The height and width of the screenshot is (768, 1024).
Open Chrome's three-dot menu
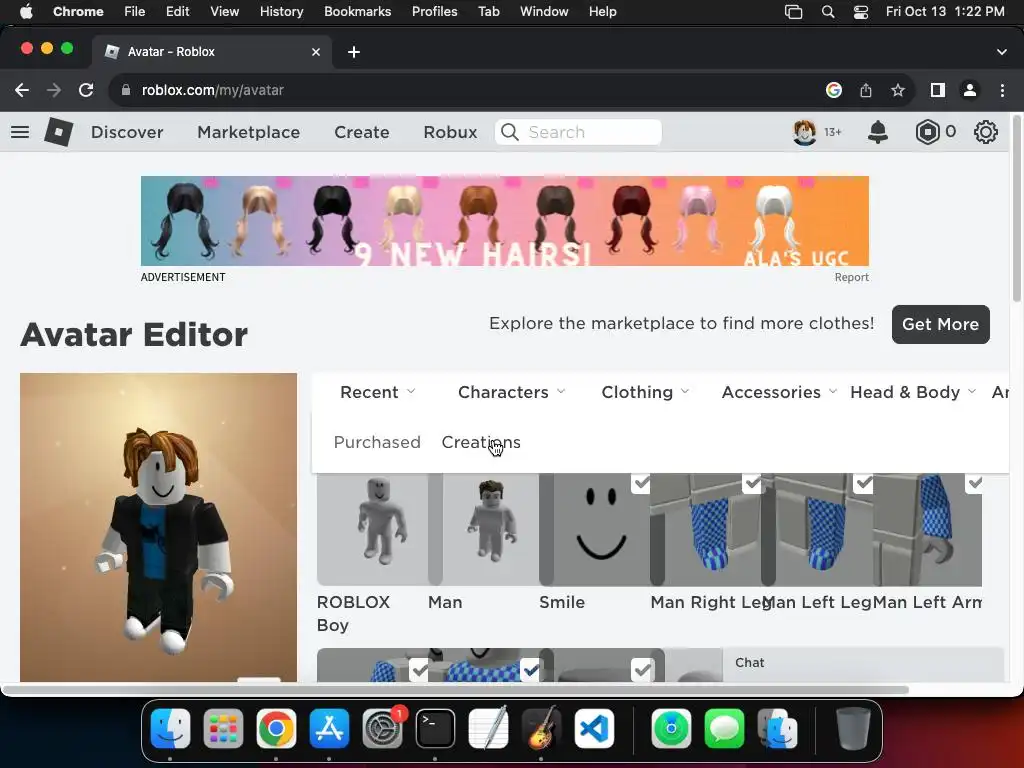[1002, 90]
